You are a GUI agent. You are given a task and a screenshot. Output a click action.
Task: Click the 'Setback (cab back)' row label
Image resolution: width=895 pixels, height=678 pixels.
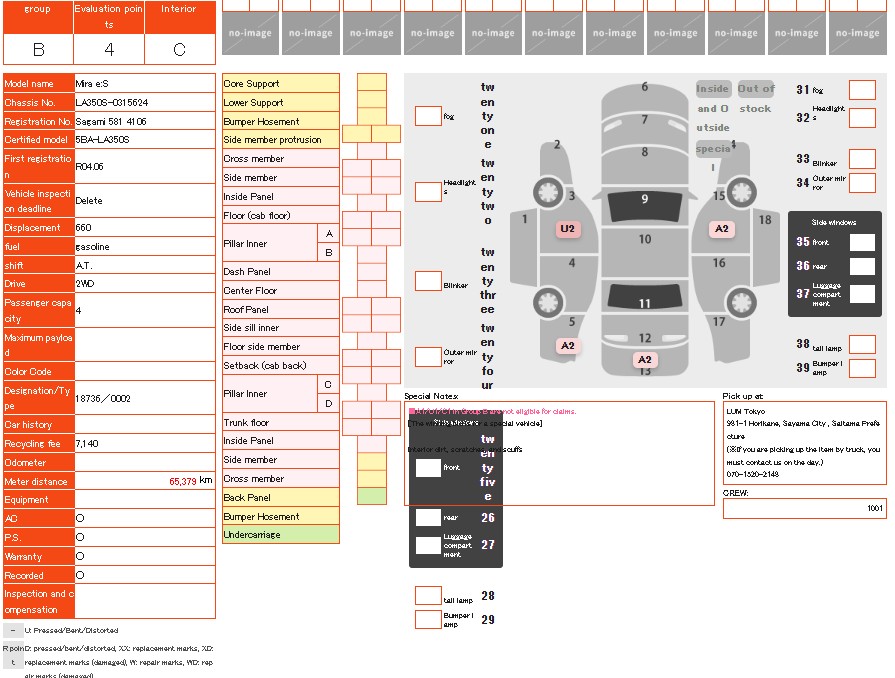[281, 365]
